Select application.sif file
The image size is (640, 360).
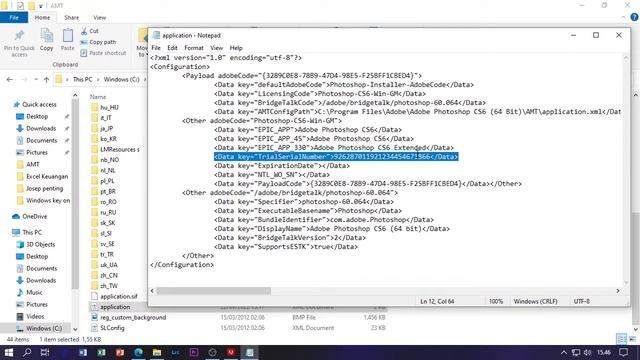pyautogui.click(x=119, y=296)
